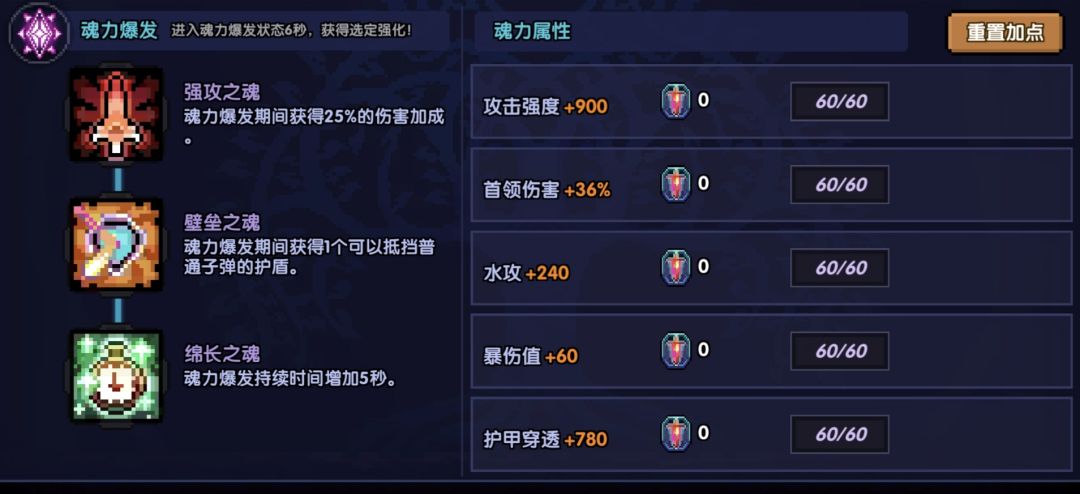Viewport: 1080px width, 494px height.
Task: Select the green 绵长之魂 clock icon
Action: pyautogui.click(x=116, y=376)
